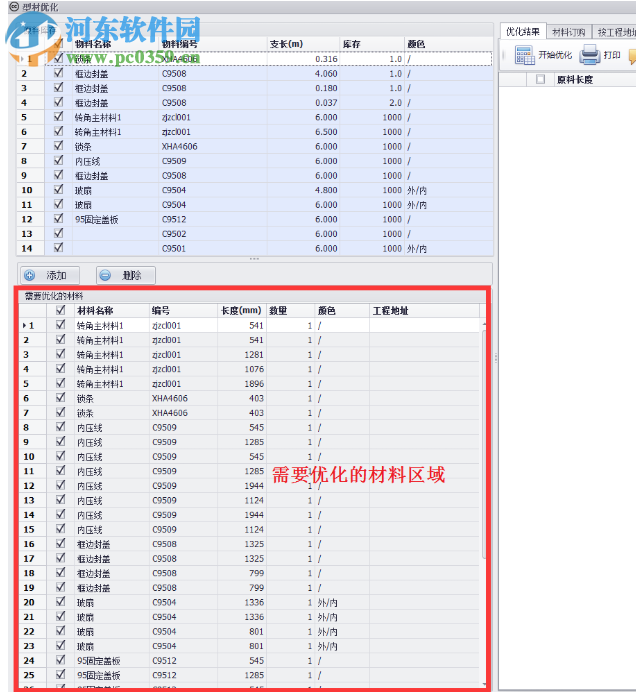
Task: Select the length cell showing 1896
Action: coord(242,384)
